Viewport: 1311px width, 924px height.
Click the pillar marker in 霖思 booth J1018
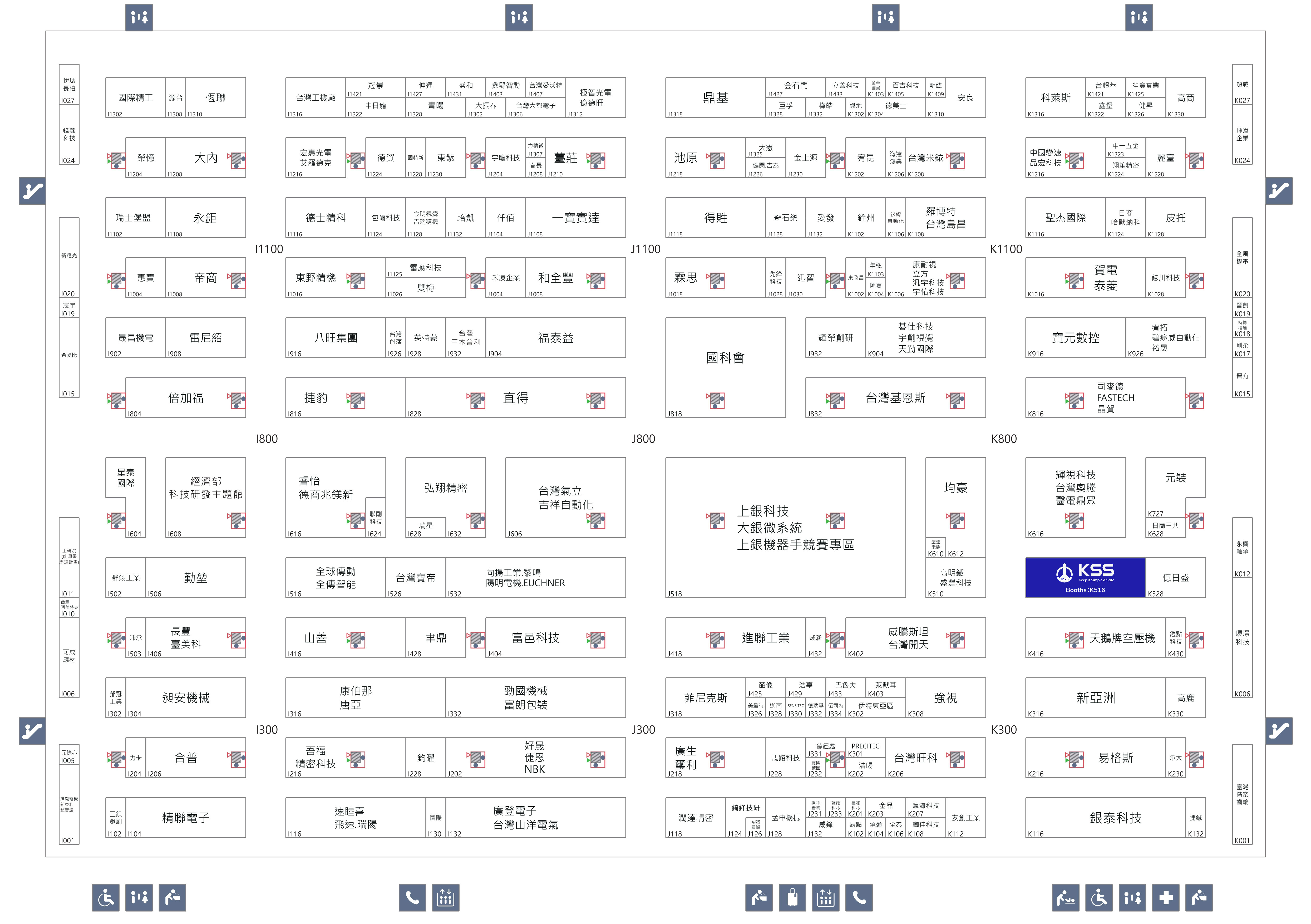tap(716, 281)
